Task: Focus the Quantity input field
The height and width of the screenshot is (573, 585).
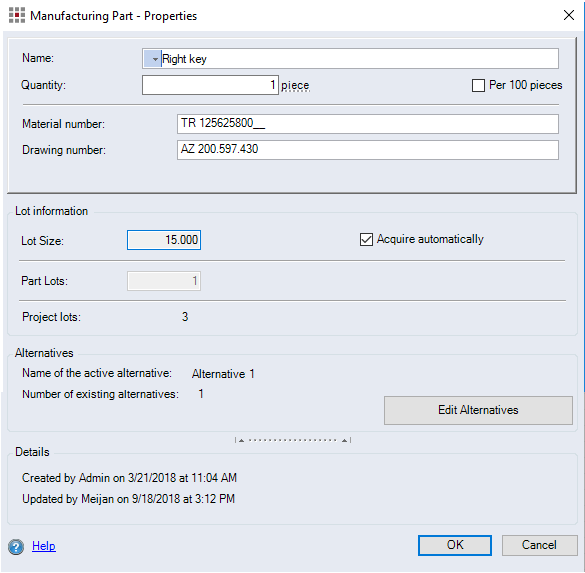Action: click(x=210, y=85)
